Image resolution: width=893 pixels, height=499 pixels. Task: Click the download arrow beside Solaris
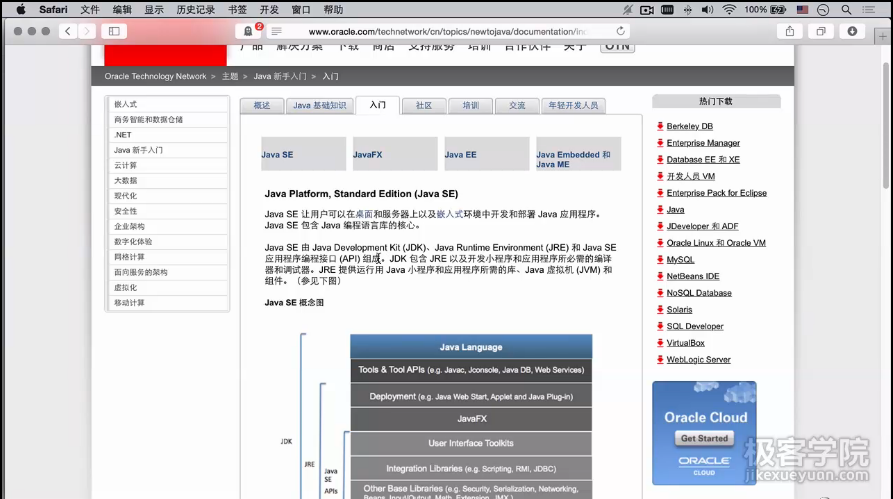(660, 309)
